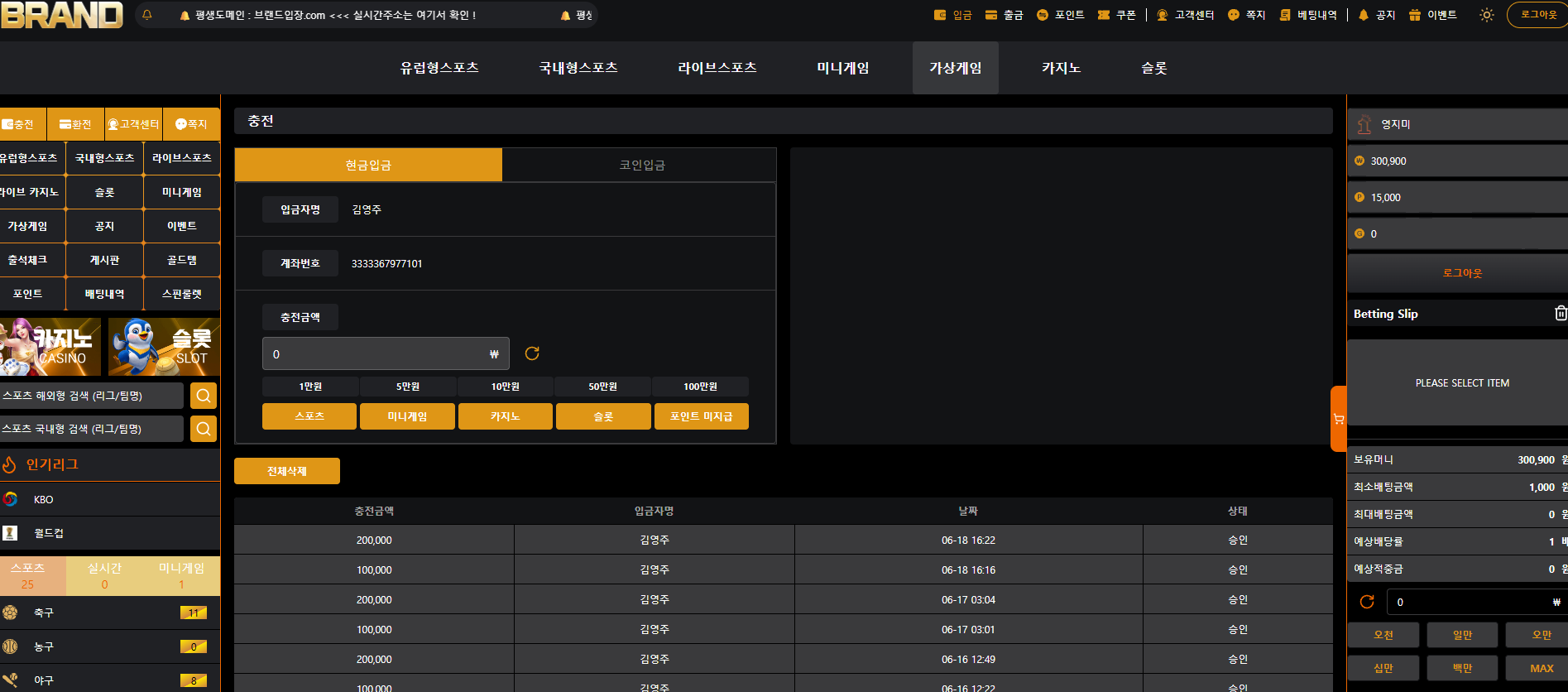Click the 전체삭제 button
The image size is (1568, 692).
pyautogui.click(x=287, y=471)
